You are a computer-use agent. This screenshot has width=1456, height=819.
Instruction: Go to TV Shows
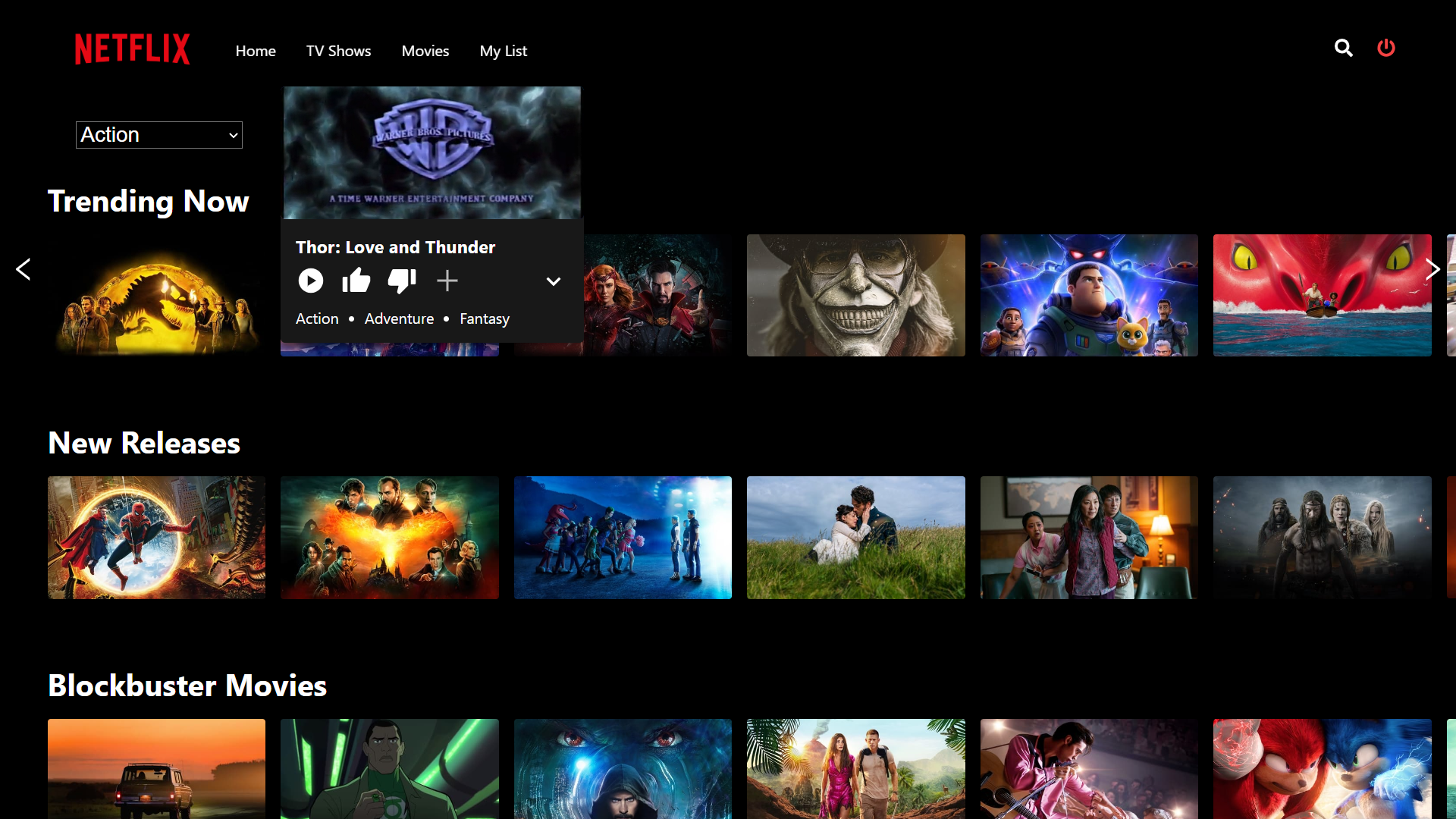pos(338,50)
